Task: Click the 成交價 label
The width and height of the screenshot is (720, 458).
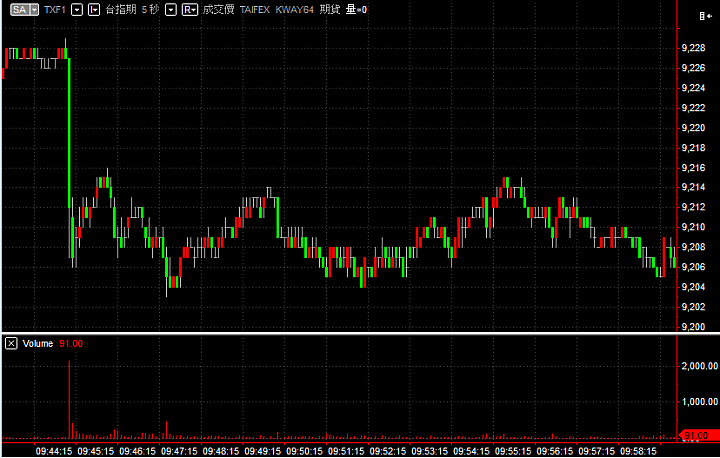Action: point(219,10)
